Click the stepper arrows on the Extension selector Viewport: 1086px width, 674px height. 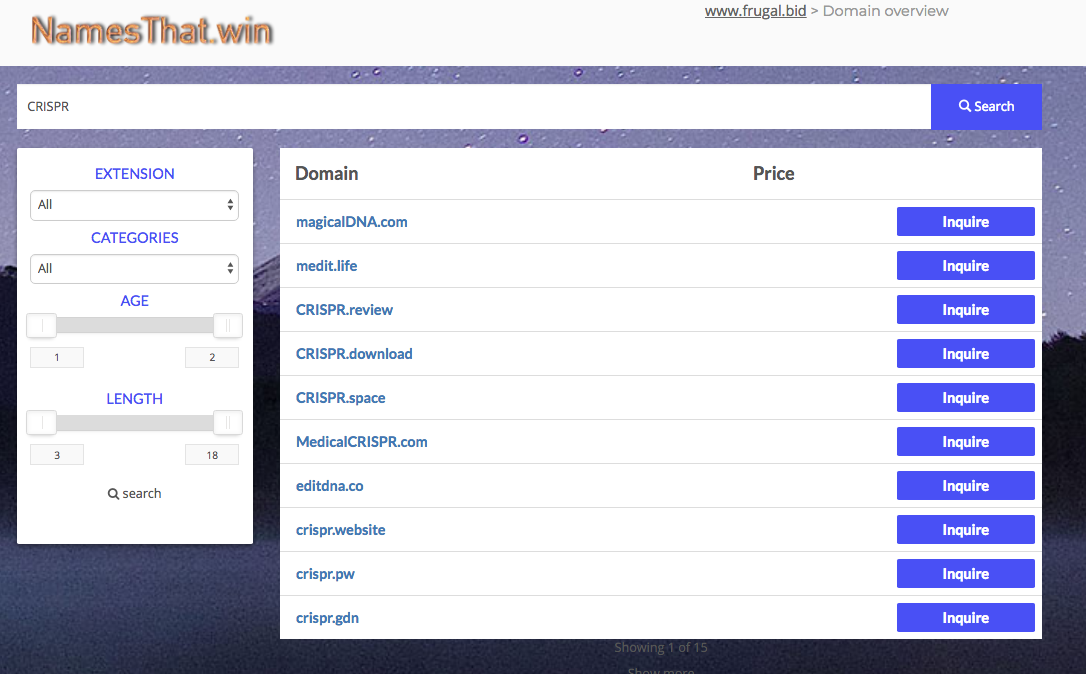pyautogui.click(x=231, y=205)
